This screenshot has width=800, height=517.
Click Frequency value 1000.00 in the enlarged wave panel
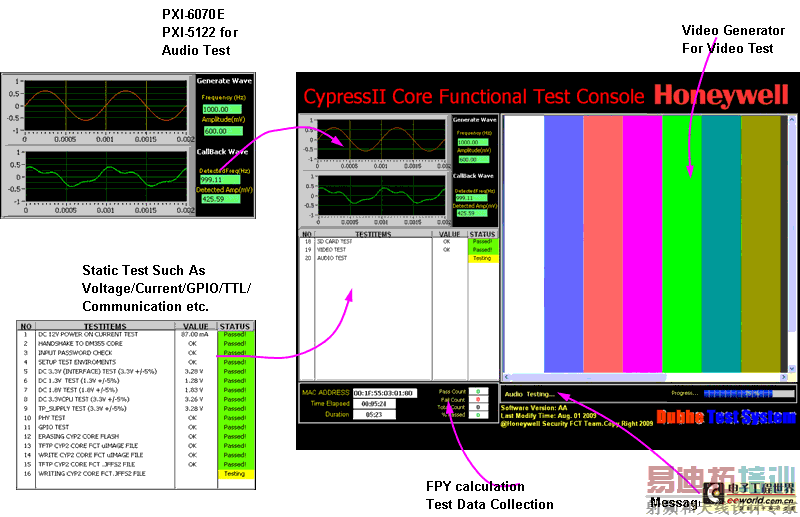[x=222, y=109]
